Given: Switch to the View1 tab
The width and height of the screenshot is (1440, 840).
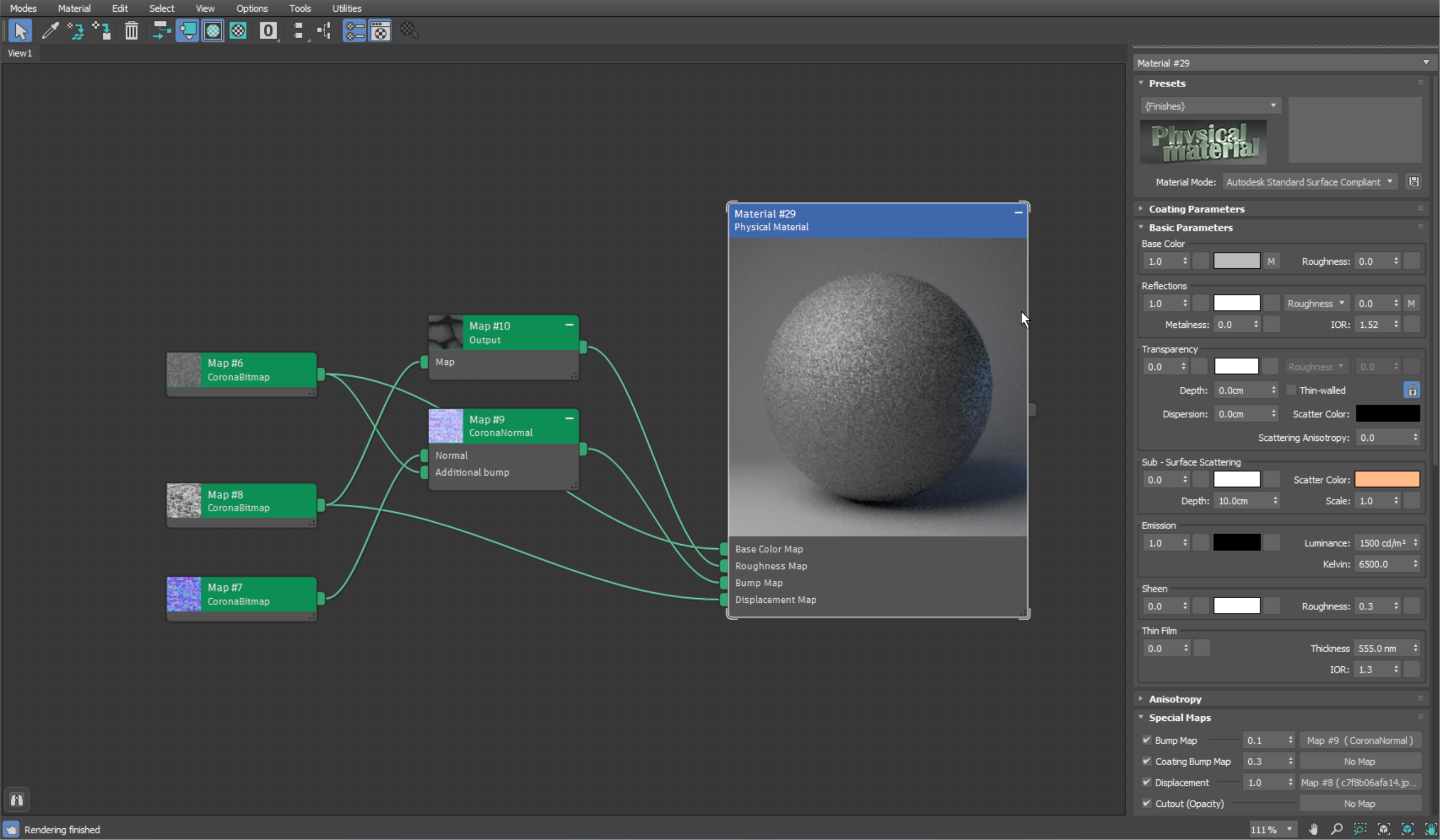Looking at the screenshot, I should (20, 53).
